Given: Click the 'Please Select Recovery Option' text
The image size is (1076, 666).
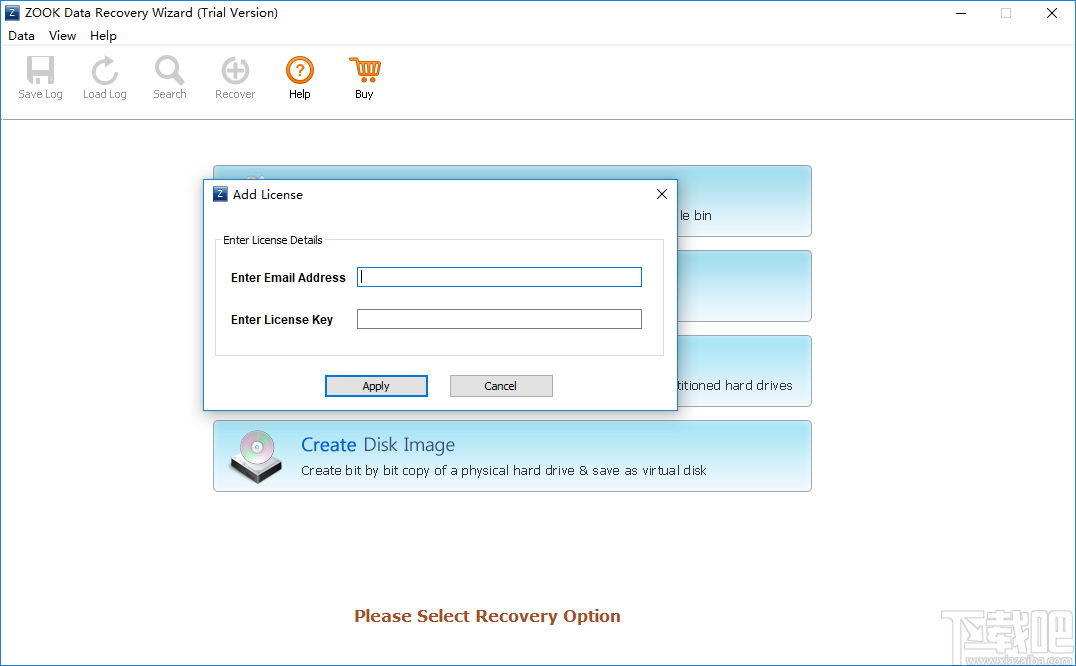Looking at the screenshot, I should 487,616.
